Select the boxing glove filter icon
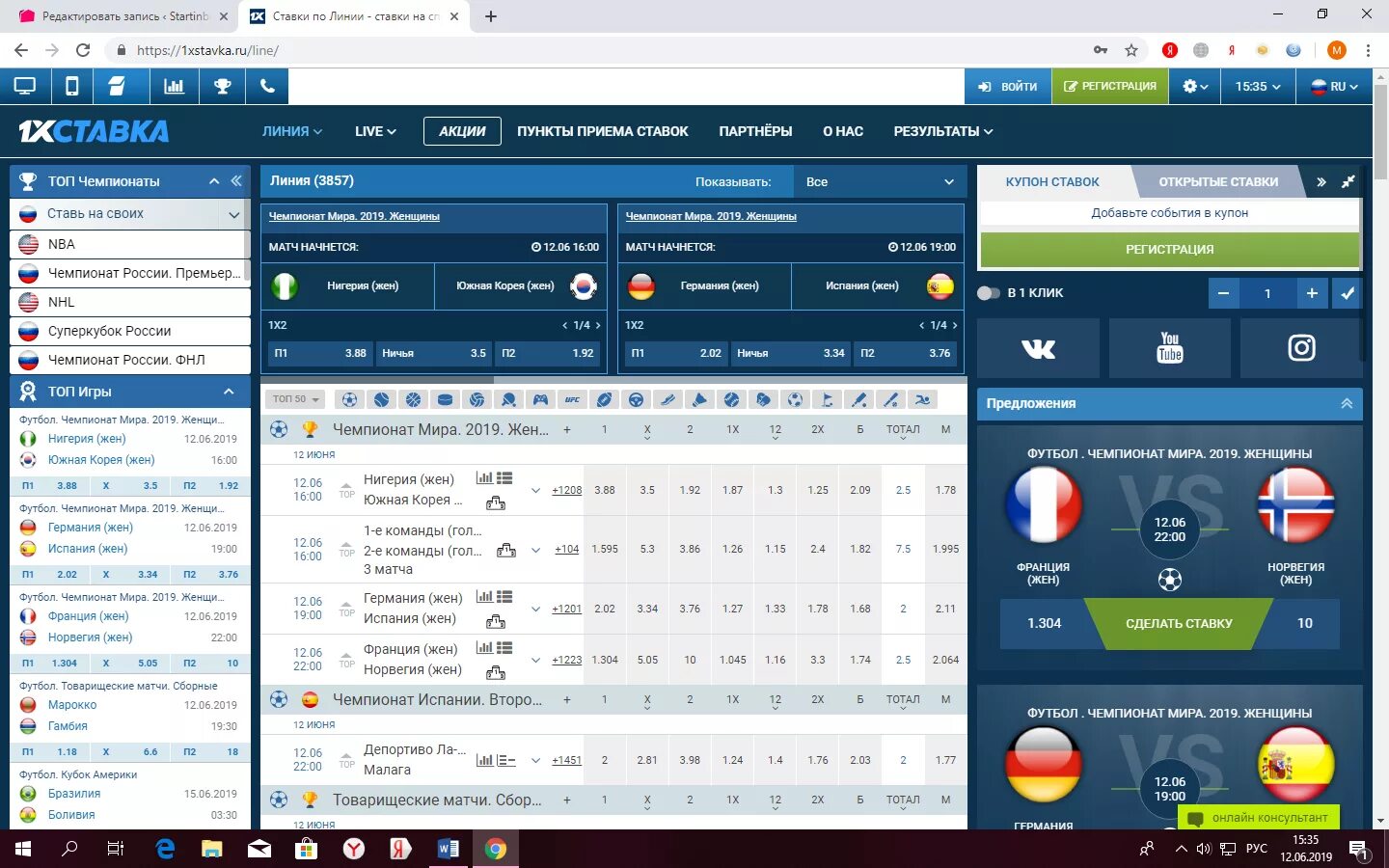This screenshot has height=868, width=1389. (763, 399)
